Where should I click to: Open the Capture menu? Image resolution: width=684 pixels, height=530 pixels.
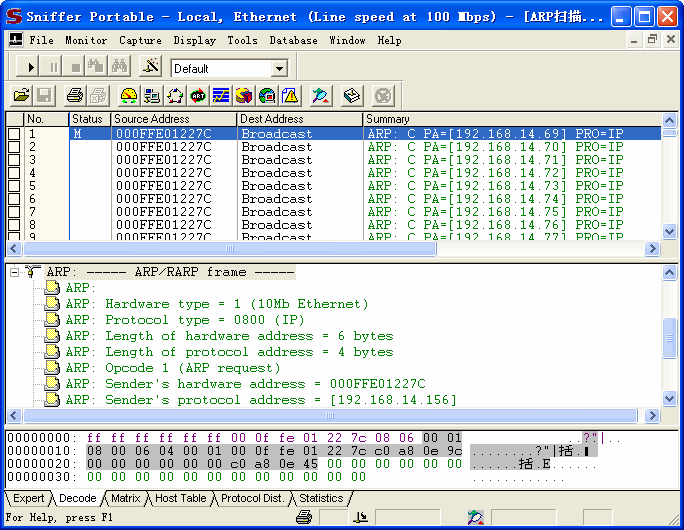click(140, 40)
